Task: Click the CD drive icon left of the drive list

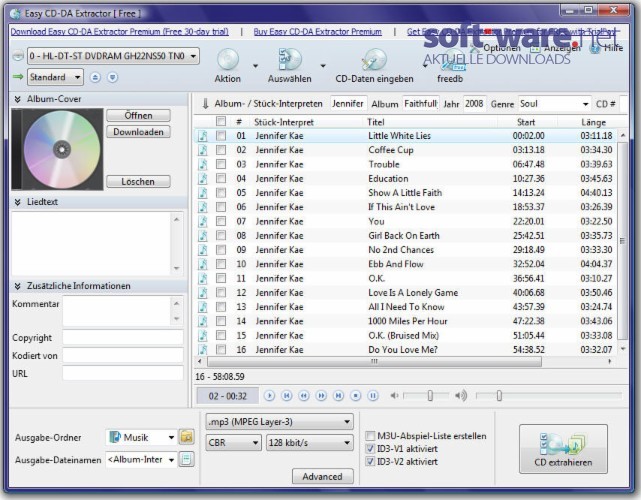Action: tap(18, 56)
